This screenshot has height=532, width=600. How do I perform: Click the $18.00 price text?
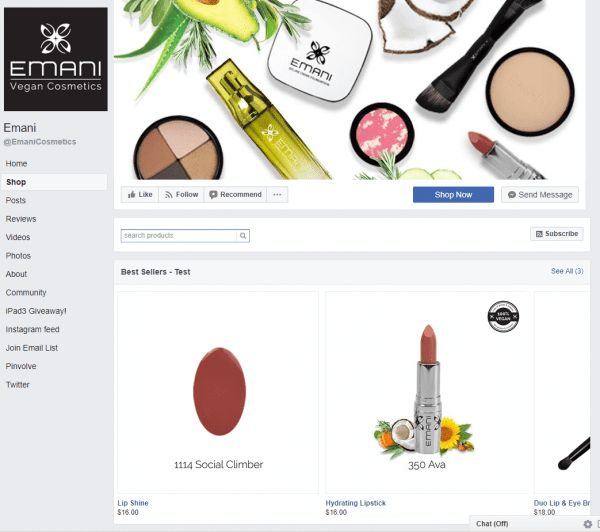coord(544,512)
